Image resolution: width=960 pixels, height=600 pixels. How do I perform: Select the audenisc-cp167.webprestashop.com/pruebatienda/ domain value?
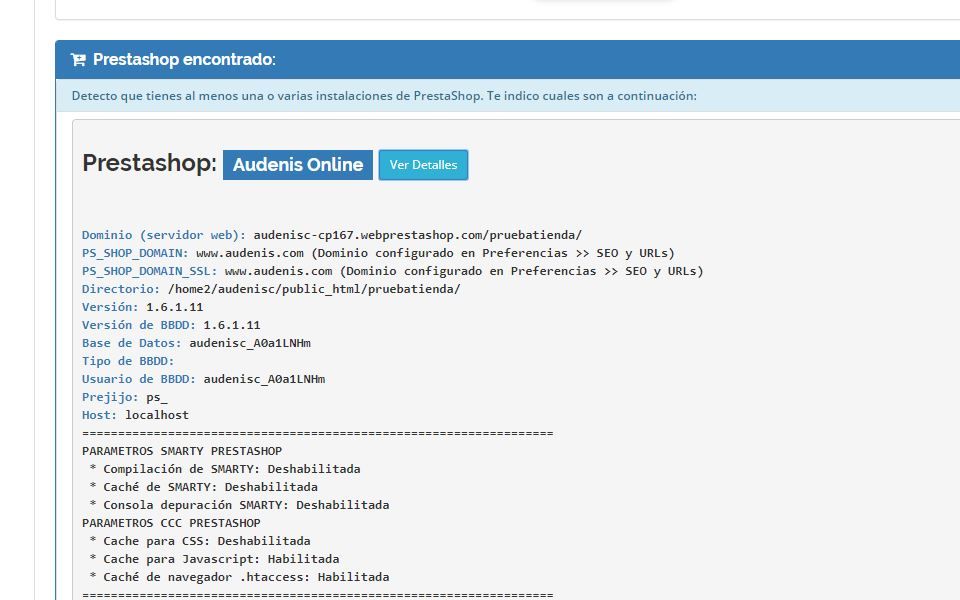pos(418,235)
